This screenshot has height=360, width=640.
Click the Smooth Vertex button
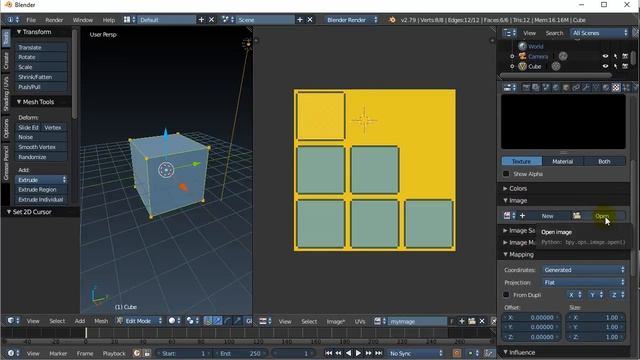41,147
